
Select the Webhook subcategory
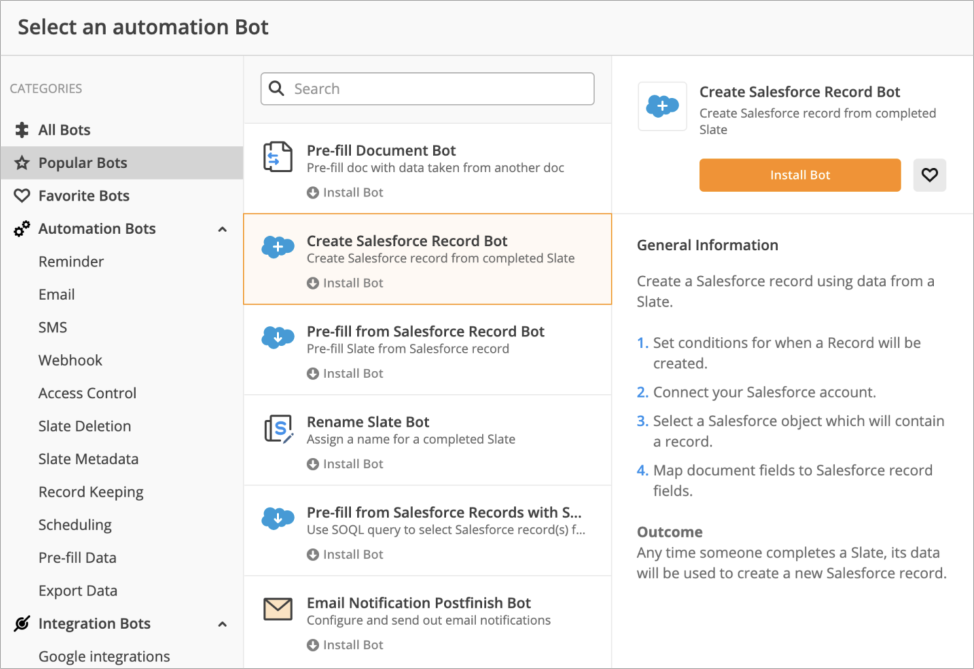(x=70, y=360)
